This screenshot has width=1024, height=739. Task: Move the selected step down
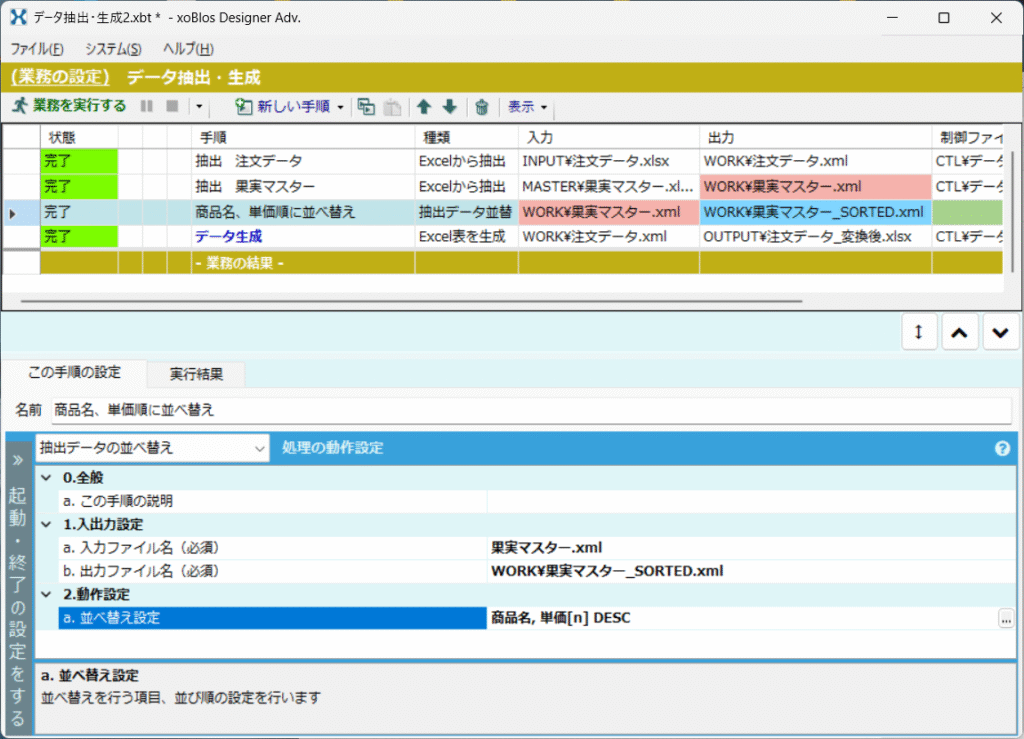pyautogui.click(x=450, y=106)
